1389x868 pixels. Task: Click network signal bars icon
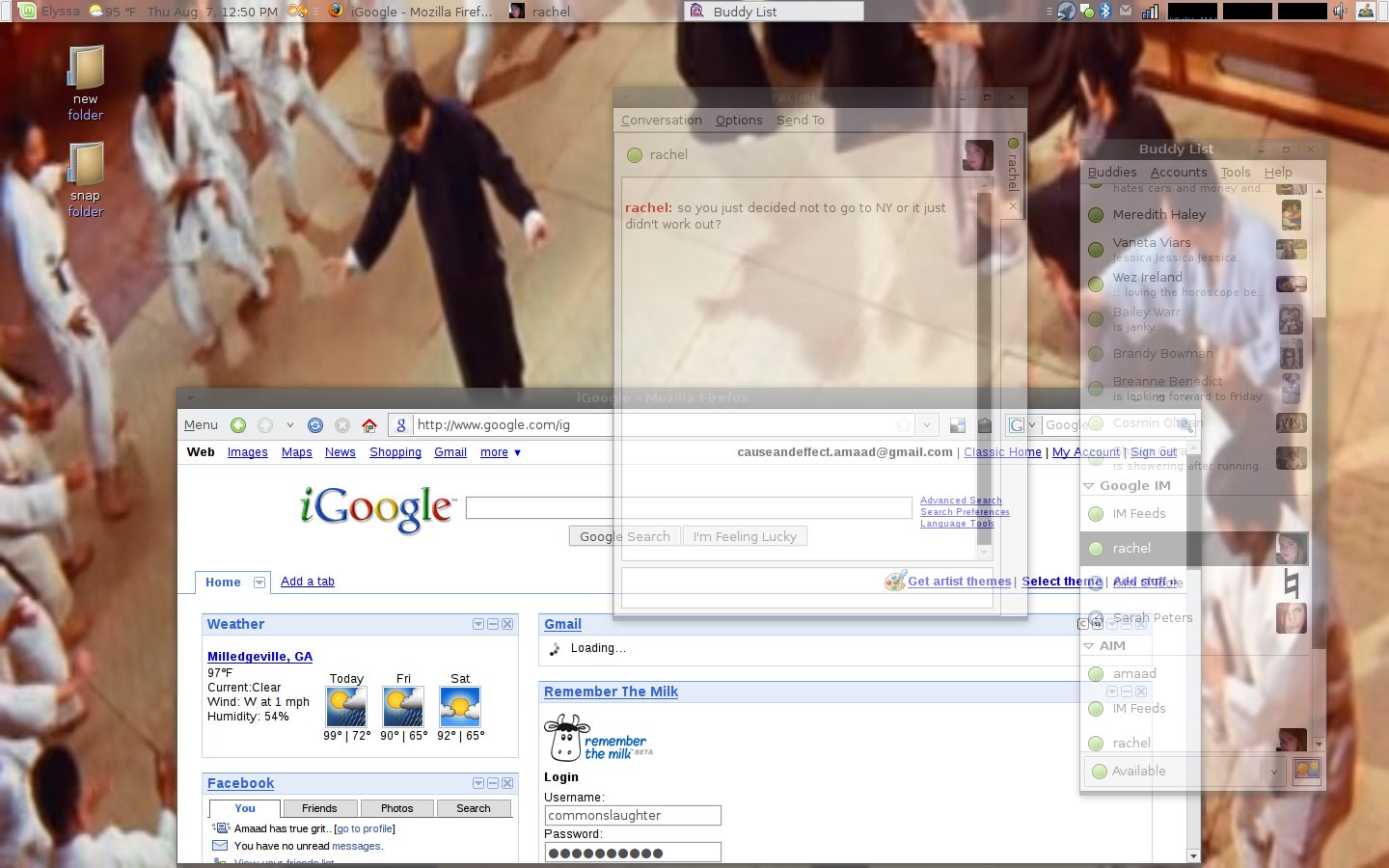pos(1150,12)
